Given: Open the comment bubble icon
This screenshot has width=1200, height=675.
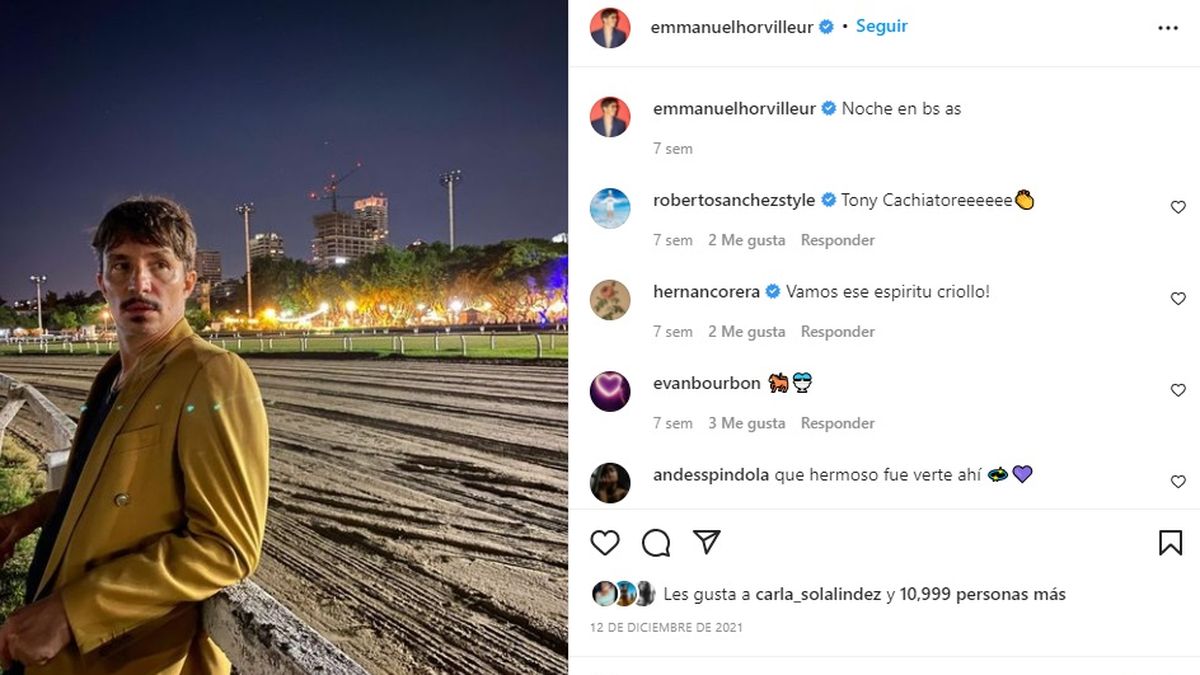Looking at the screenshot, I should point(656,543).
